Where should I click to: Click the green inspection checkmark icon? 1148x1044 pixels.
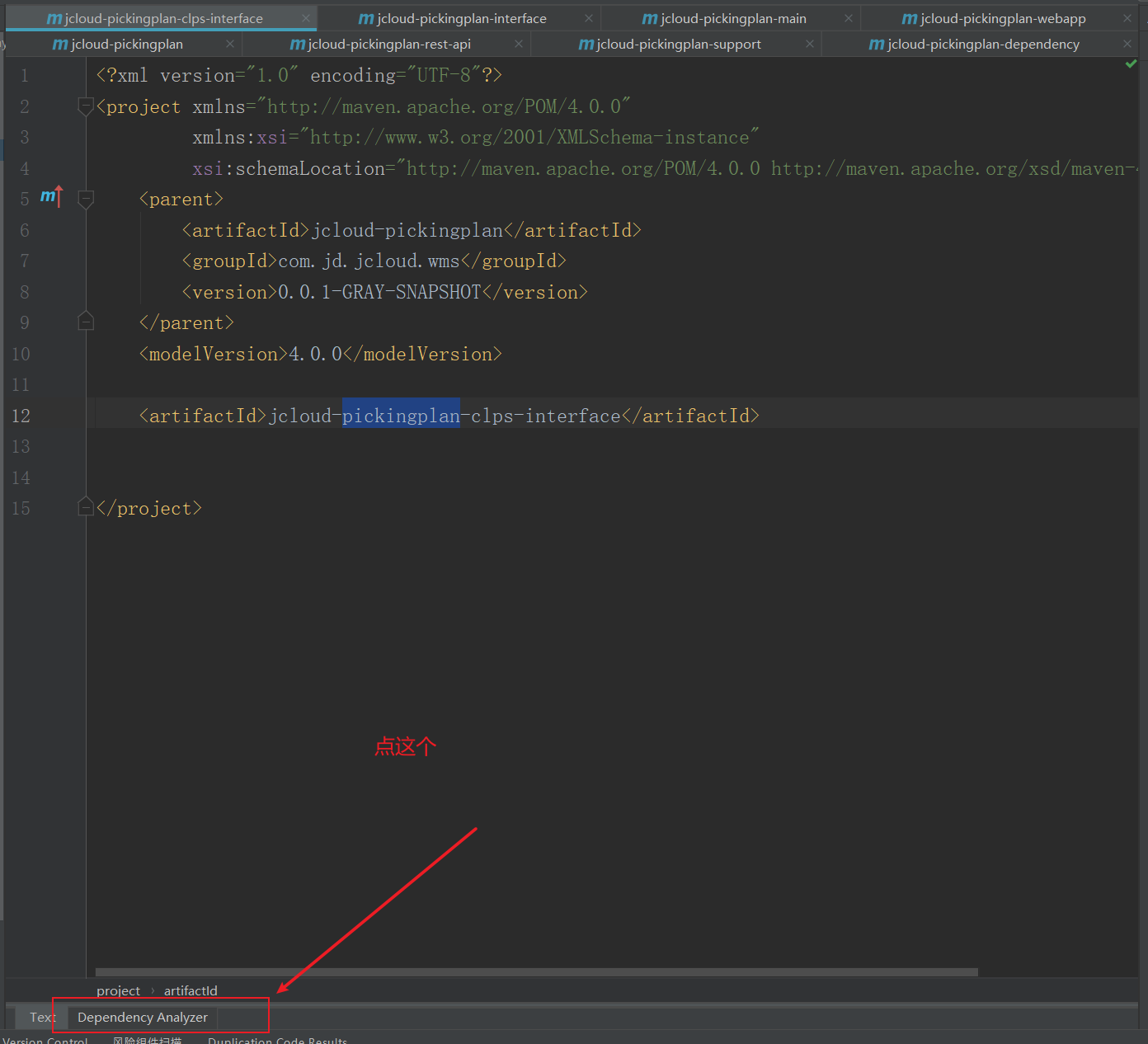tap(1131, 63)
